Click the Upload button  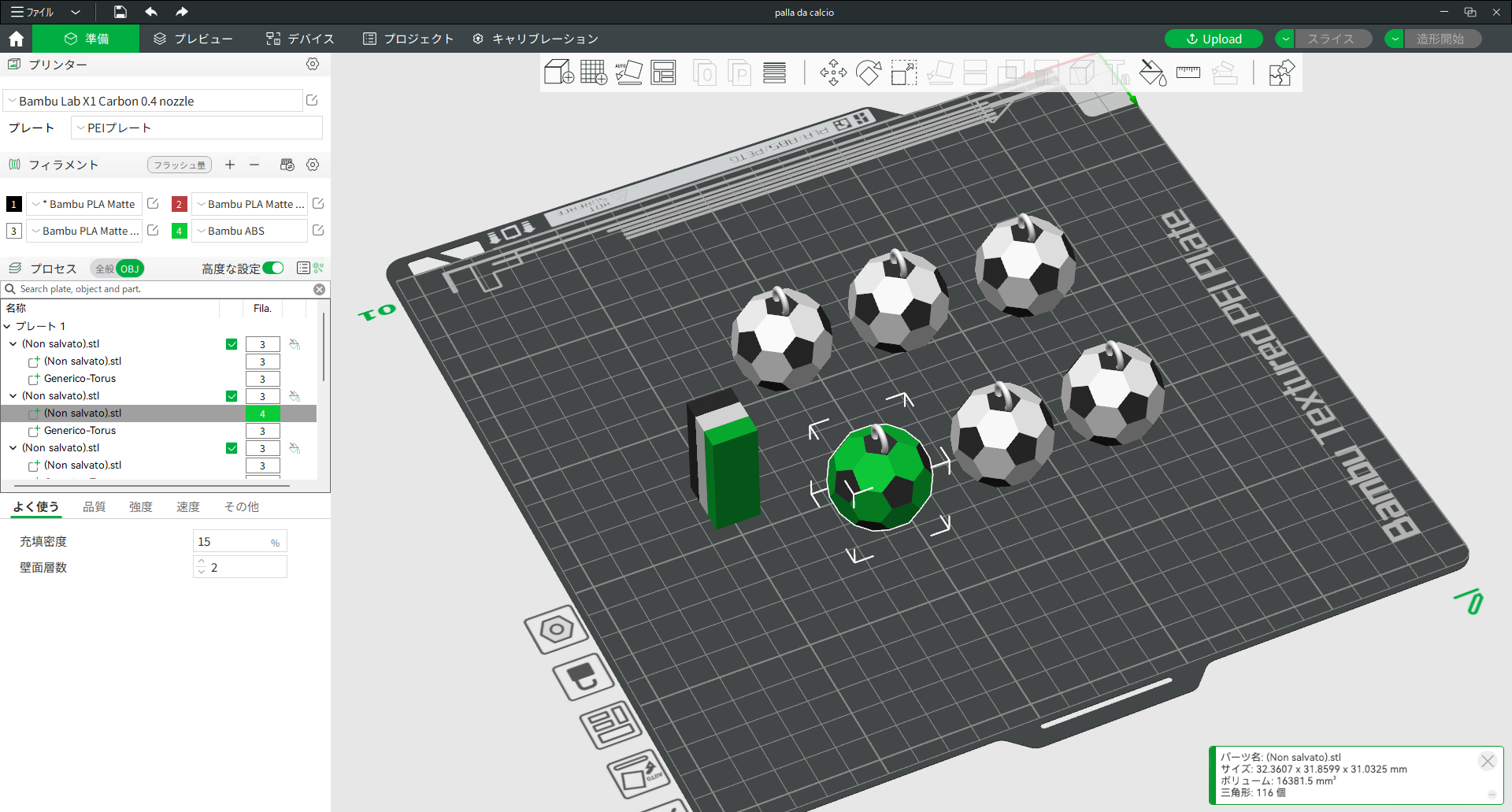point(1214,39)
